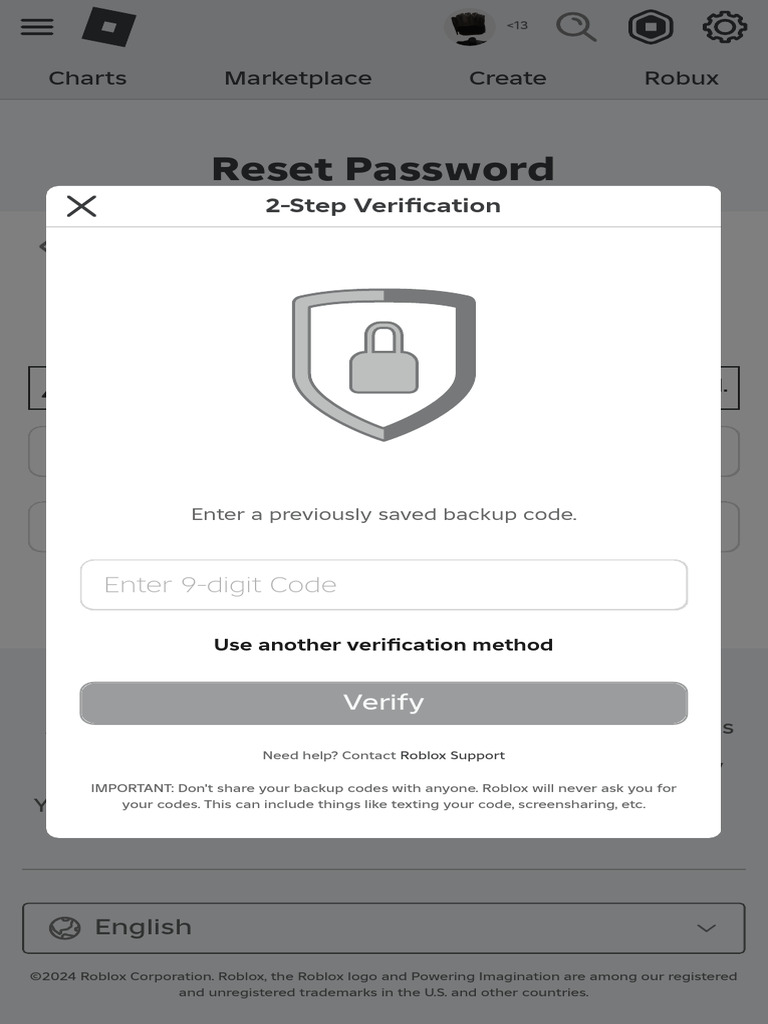
Task: Open the user avatar profile
Action: coord(469,27)
